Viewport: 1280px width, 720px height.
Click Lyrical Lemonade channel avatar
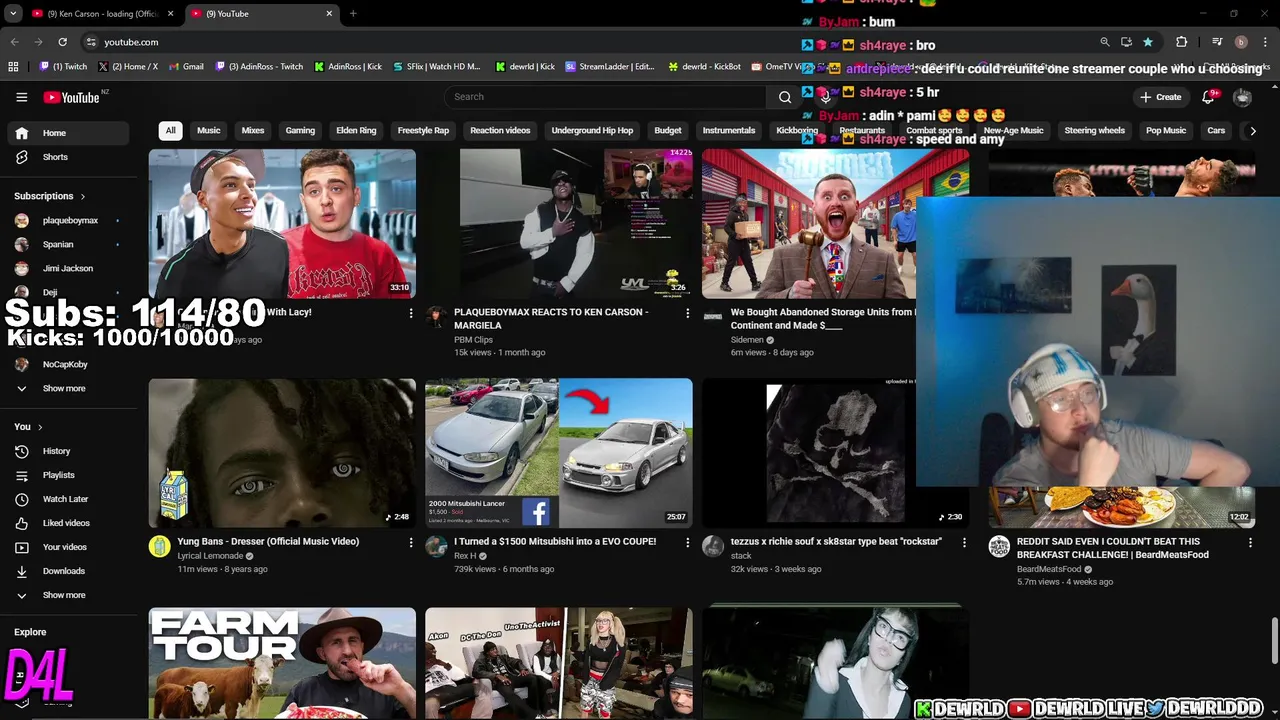click(x=160, y=546)
